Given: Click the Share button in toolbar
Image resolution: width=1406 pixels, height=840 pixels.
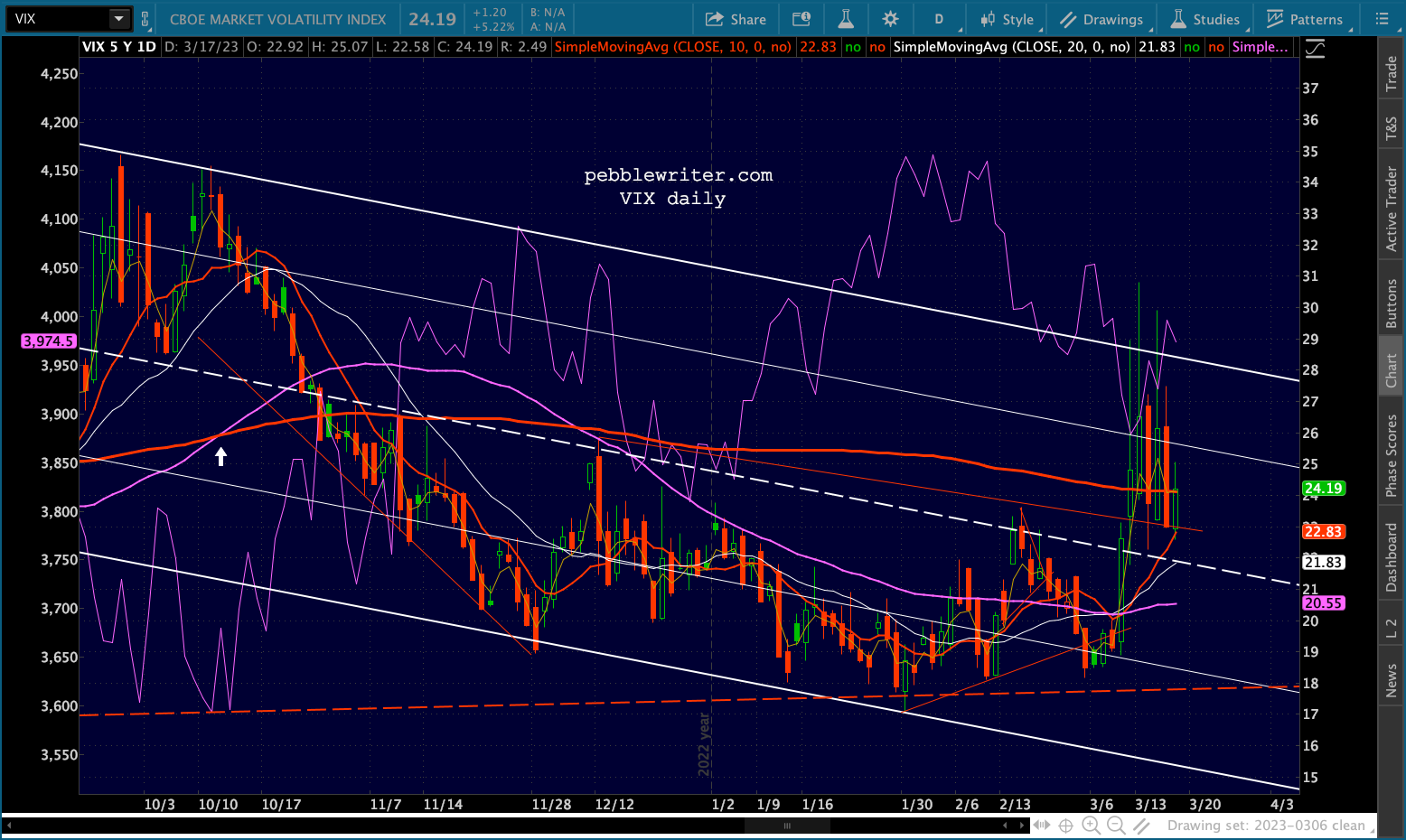Looking at the screenshot, I should click(736, 19).
